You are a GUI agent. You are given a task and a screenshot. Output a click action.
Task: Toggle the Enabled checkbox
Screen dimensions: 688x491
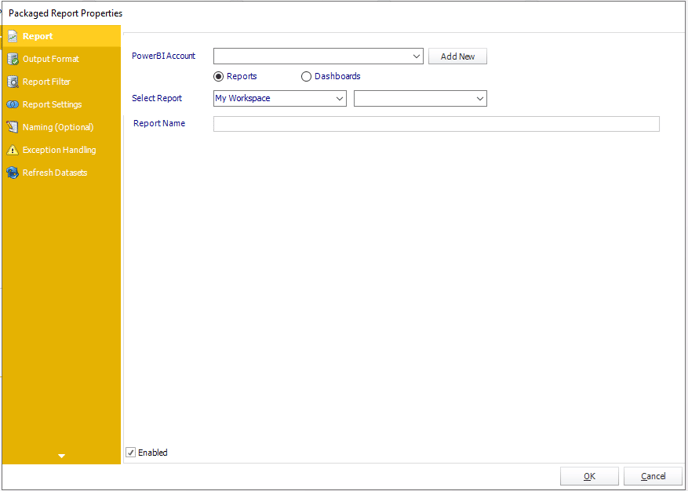pyautogui.click(x=131, y=452)
